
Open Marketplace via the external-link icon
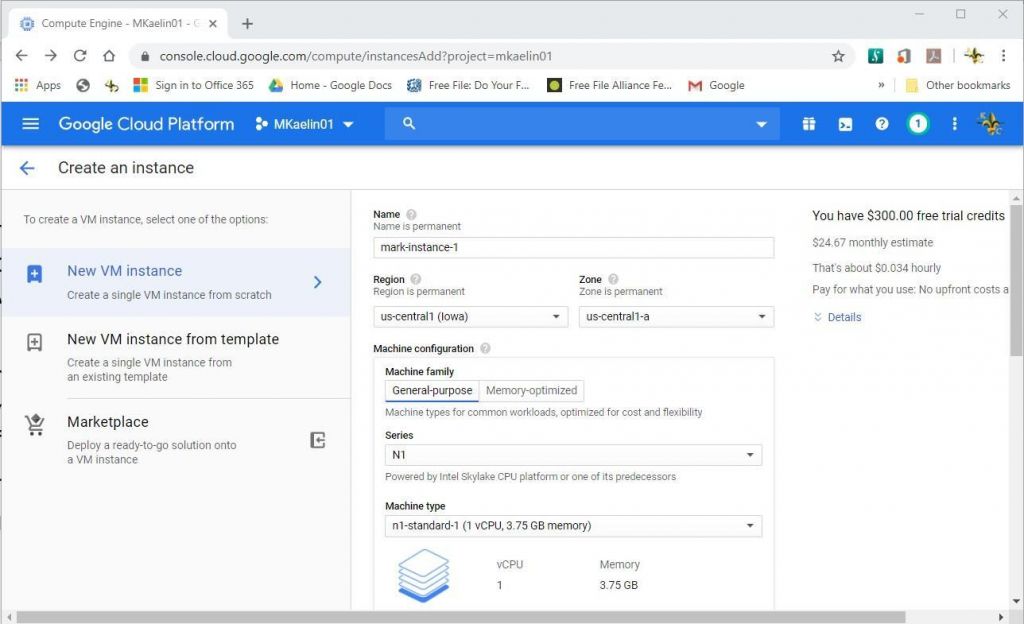pyautogui.click(x=317, y=439)
